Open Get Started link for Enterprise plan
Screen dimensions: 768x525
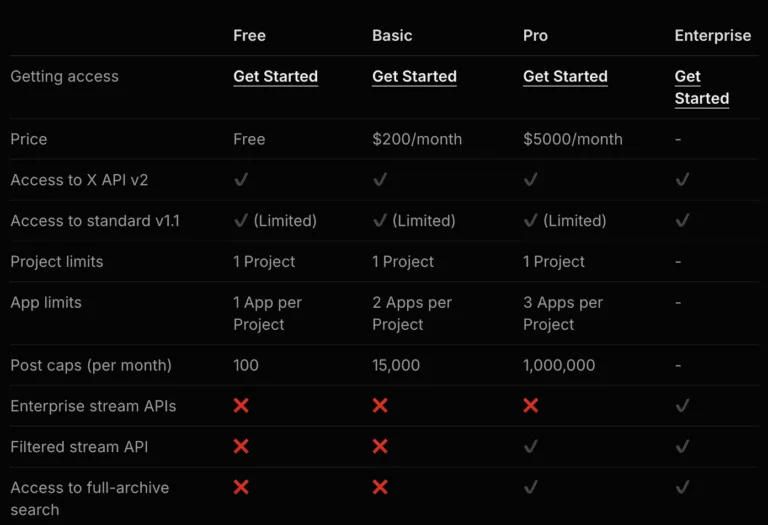[701, 87]
